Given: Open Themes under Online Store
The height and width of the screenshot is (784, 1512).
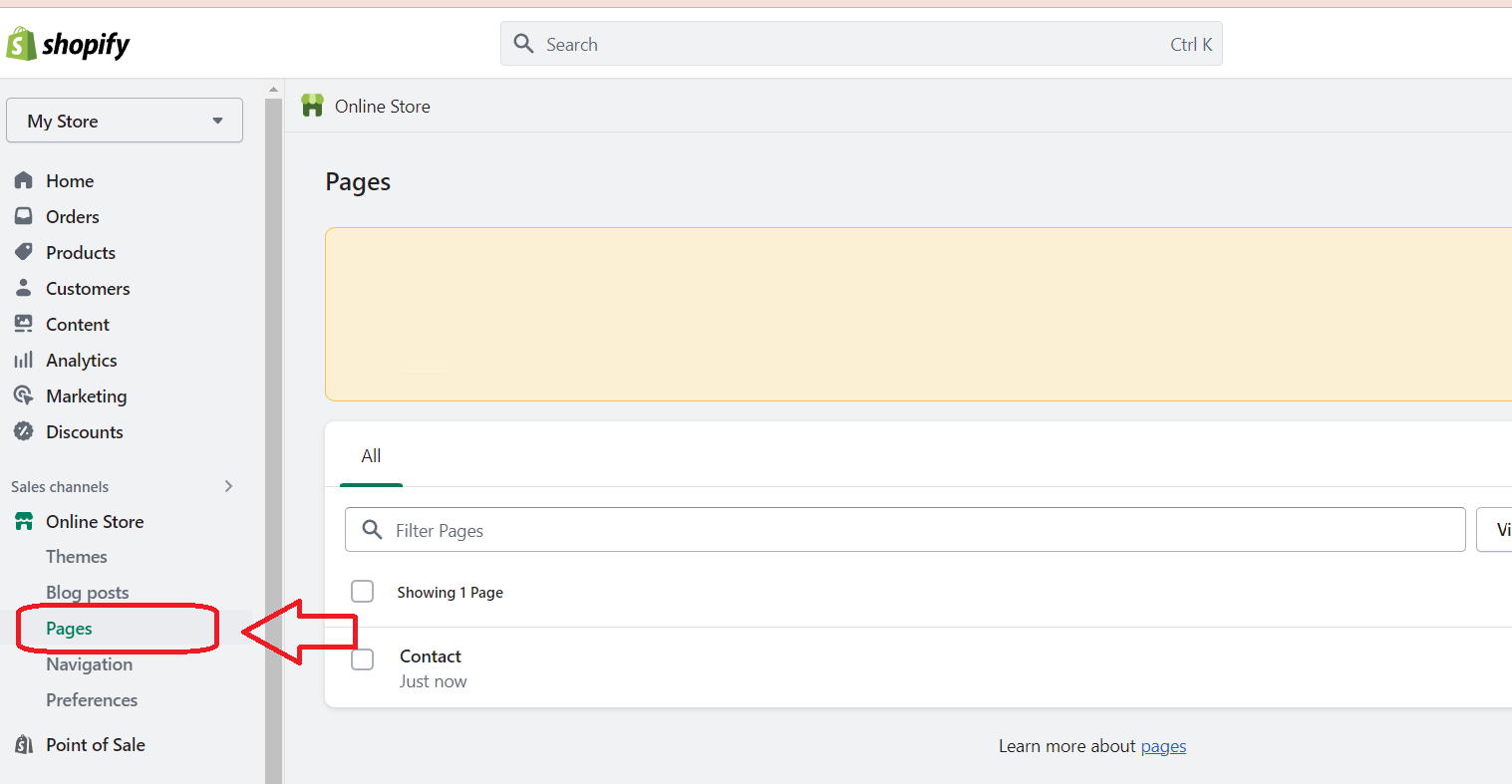Looking at the screenshot, I should tap(77, 556).
